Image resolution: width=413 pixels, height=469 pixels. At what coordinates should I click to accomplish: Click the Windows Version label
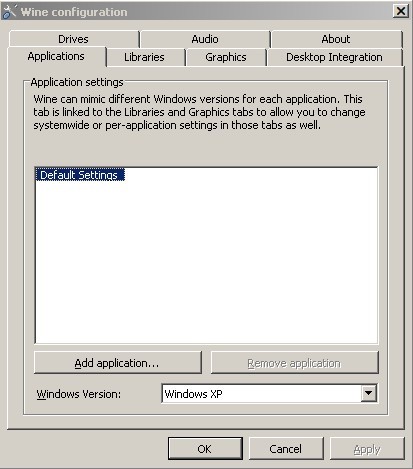point(79,394)
